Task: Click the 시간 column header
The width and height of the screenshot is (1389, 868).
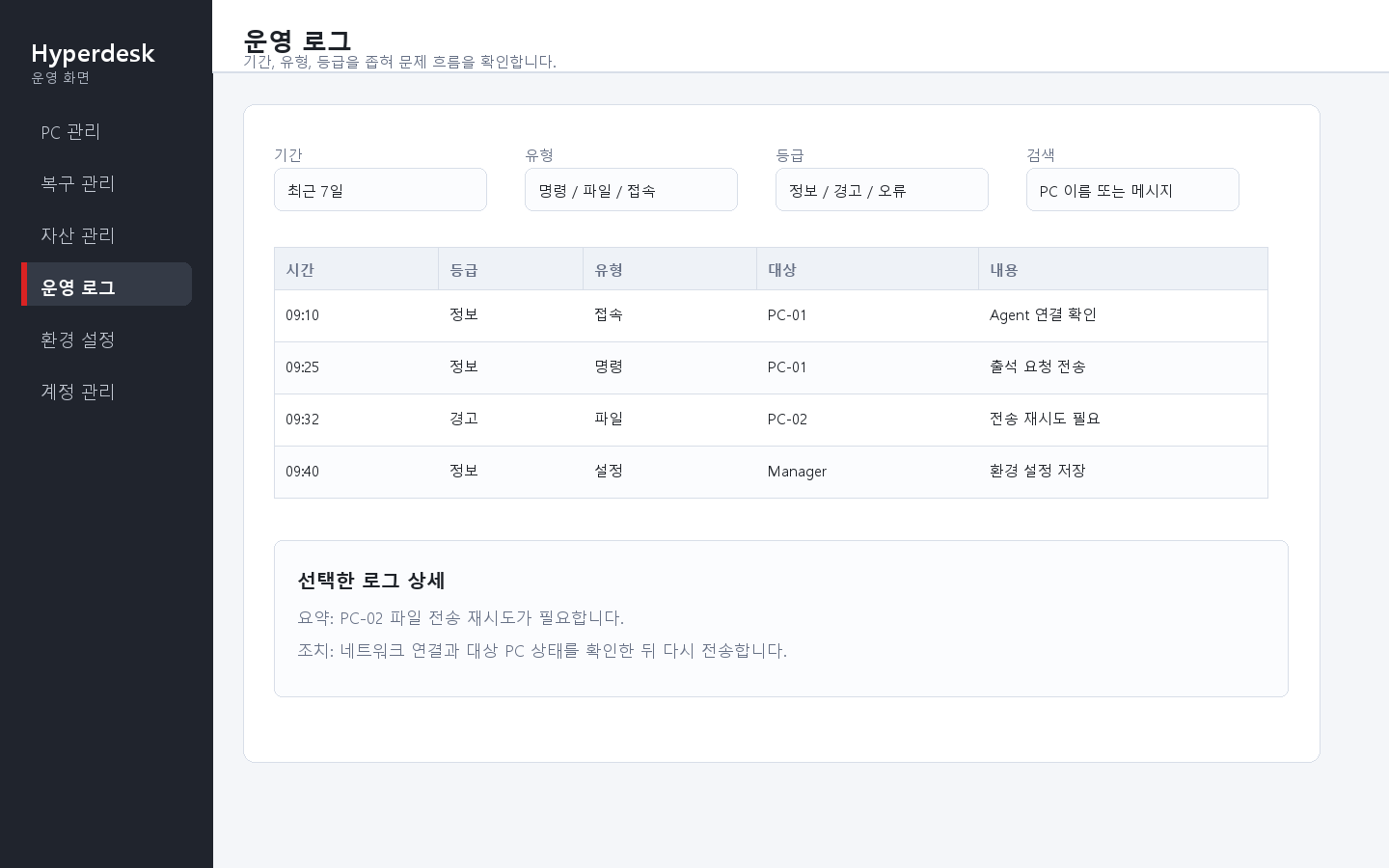Action: (356, 269)
